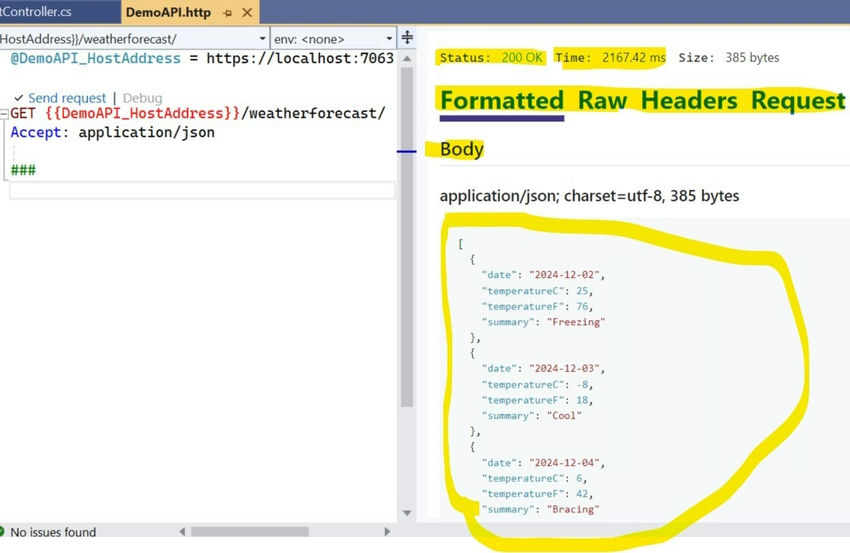Screen dimensions: 850x553
Task: Click the "Bracing" summary value
Action: [x=573, y=510]
